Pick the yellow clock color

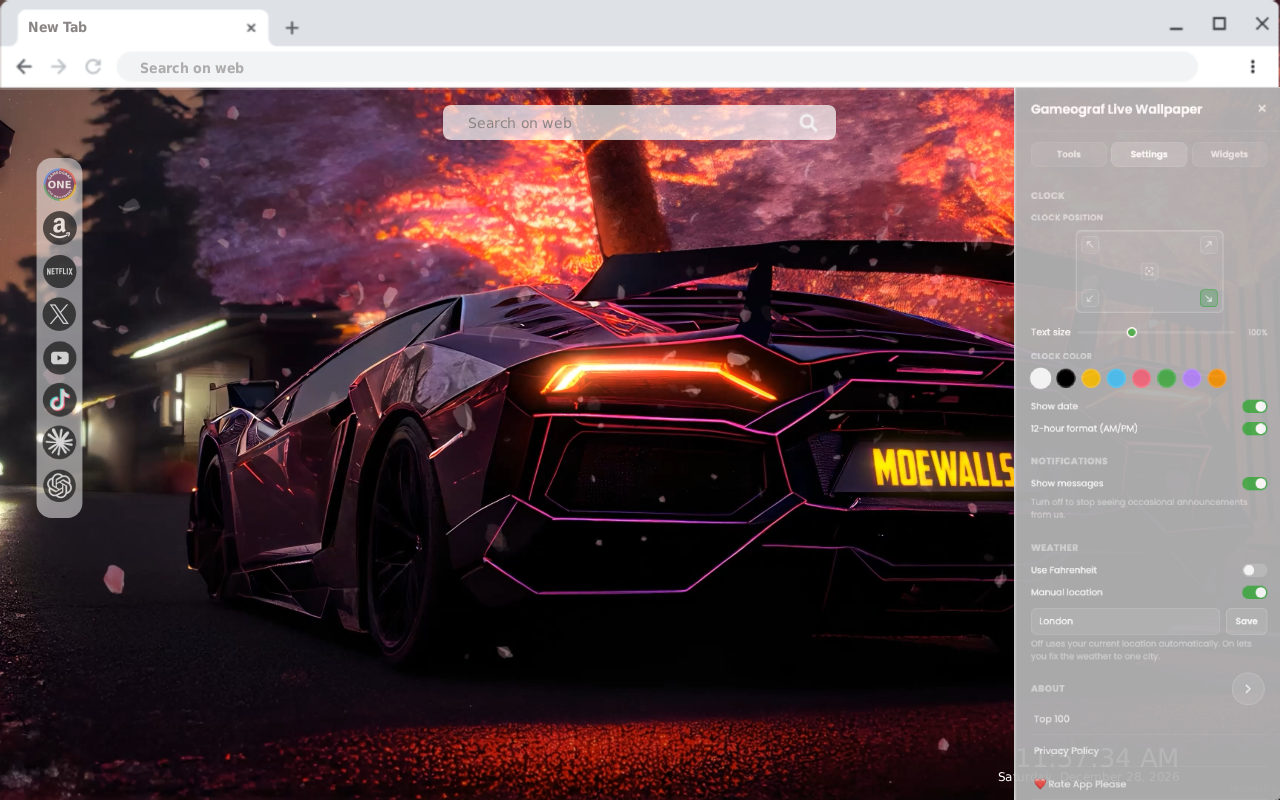[x=1091, y=378]
